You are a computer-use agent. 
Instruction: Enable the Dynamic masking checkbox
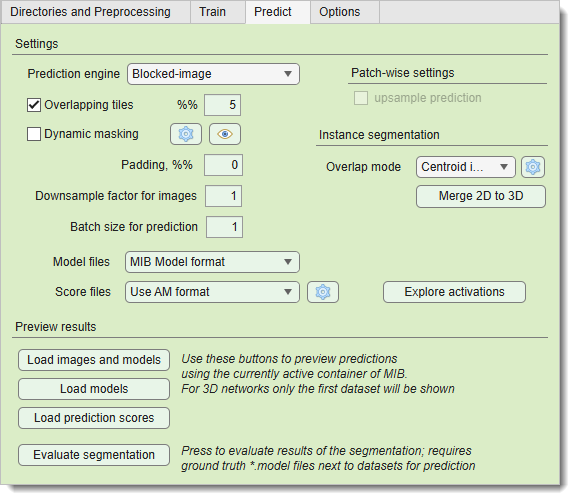(34, 134)
